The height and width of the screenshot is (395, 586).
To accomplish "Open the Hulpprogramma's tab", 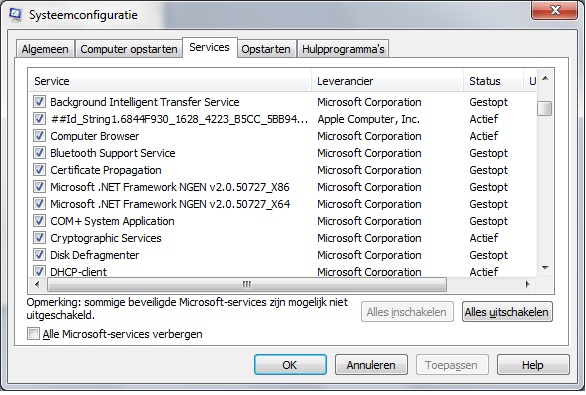I will pyautogui.click(x=343, y=49).
